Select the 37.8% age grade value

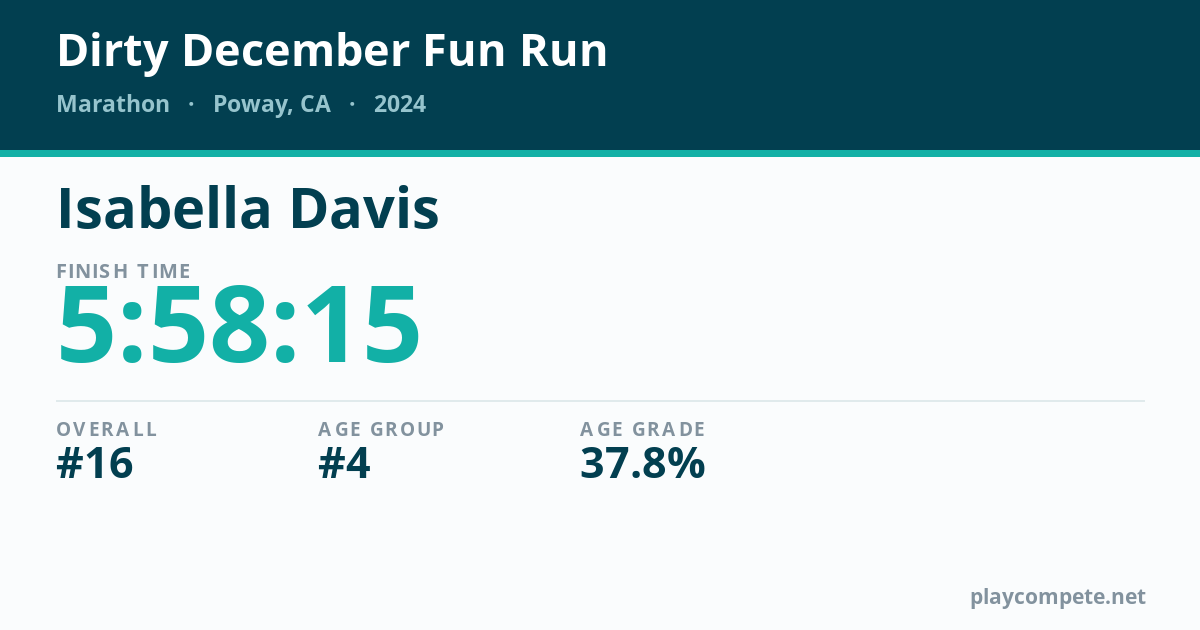click(643, 464)
